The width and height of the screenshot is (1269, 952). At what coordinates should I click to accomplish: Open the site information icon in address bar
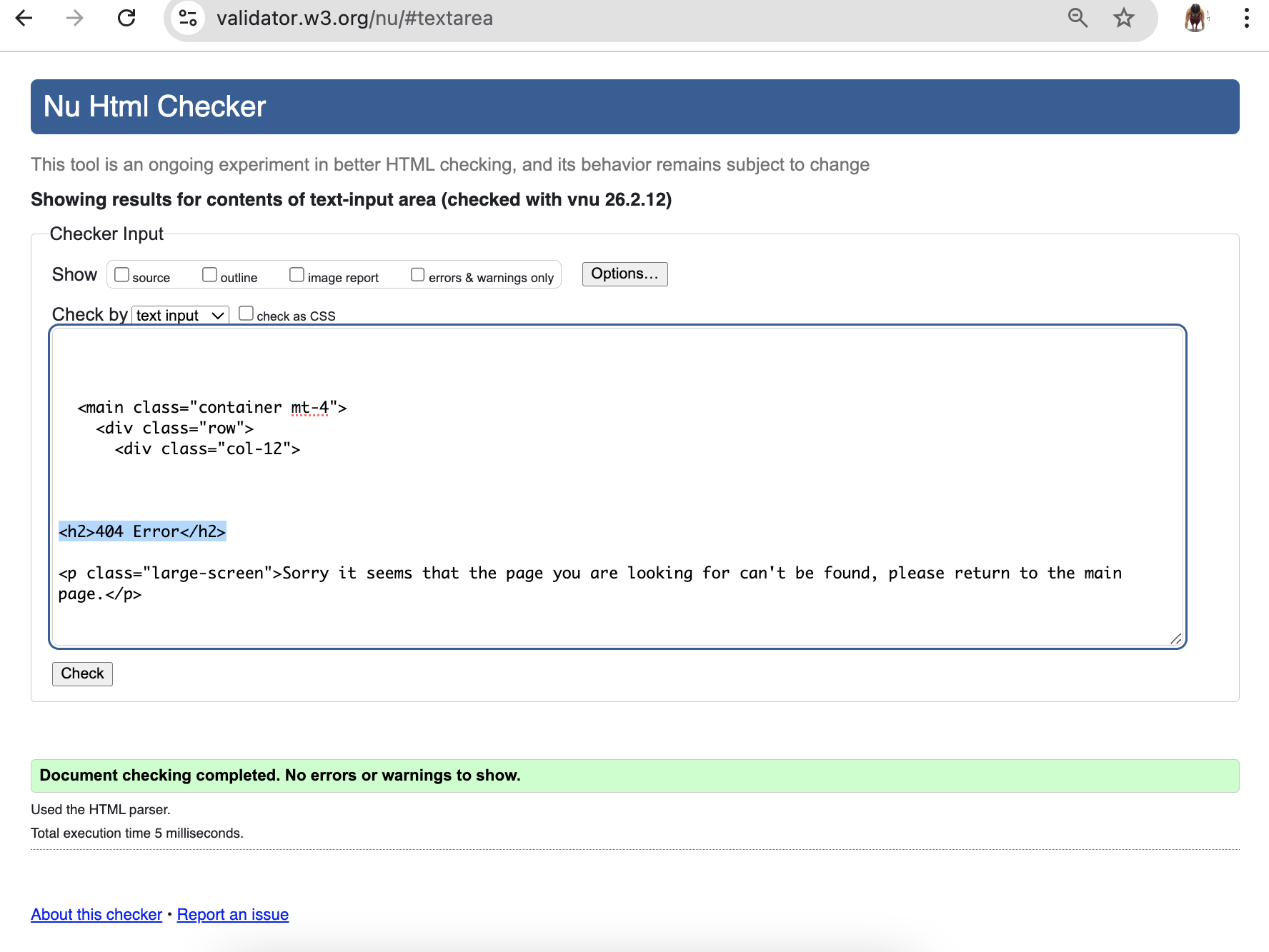(x=187, y=19)
